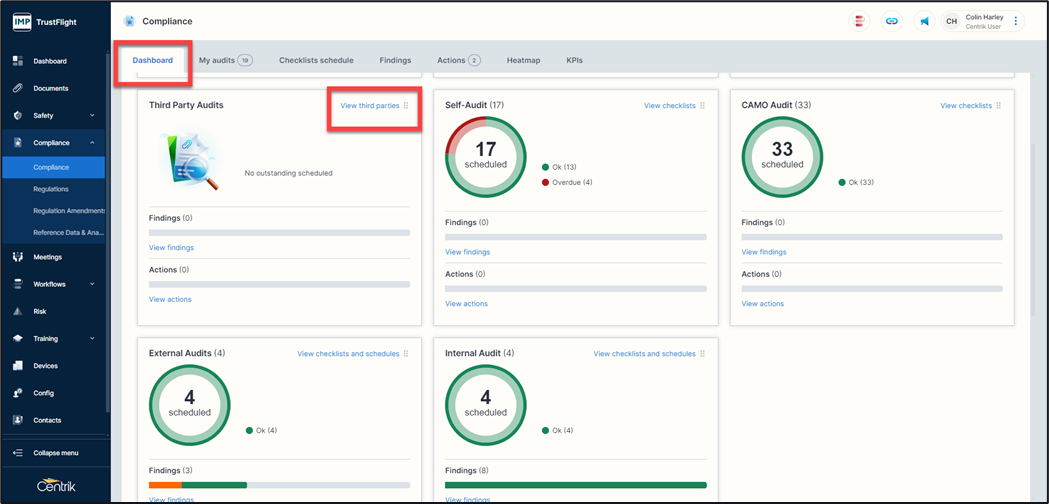The image size is (1049, 504).
Task: Click View findings in CAMO Audit card
Action: [x=764, y=252]
